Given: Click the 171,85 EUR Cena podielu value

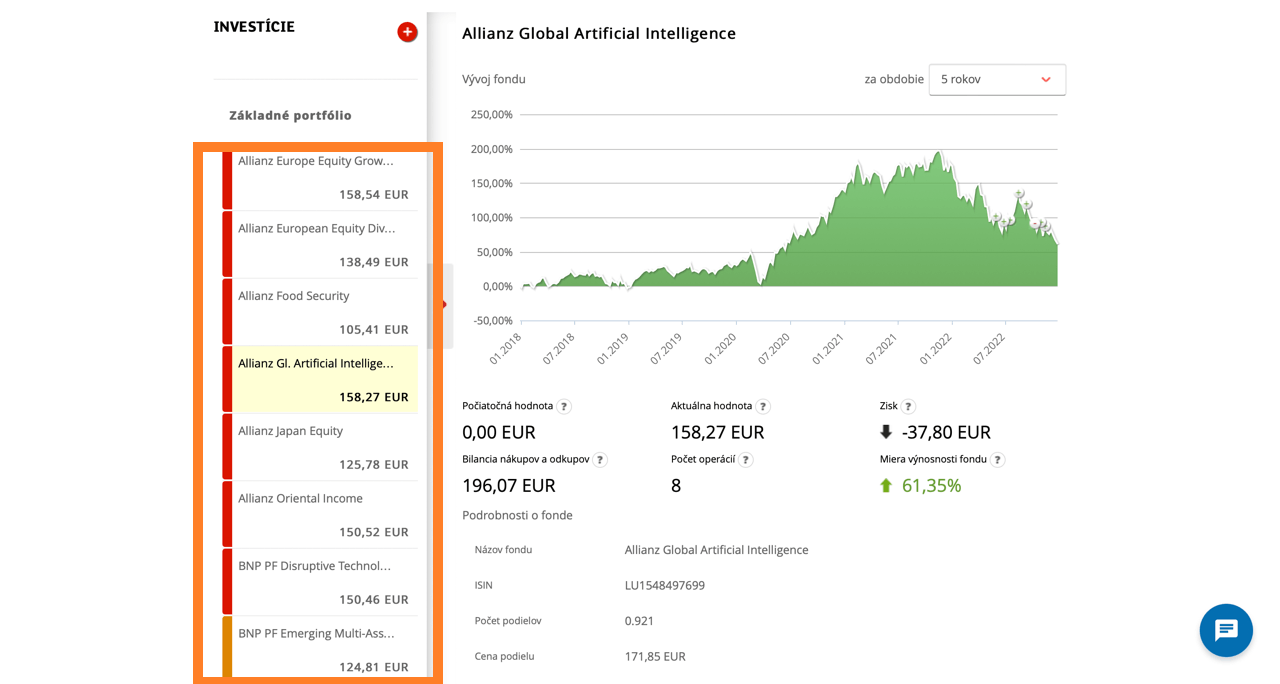Looking at the screenshot, I should pyautogui.click(x=655, y=656).
